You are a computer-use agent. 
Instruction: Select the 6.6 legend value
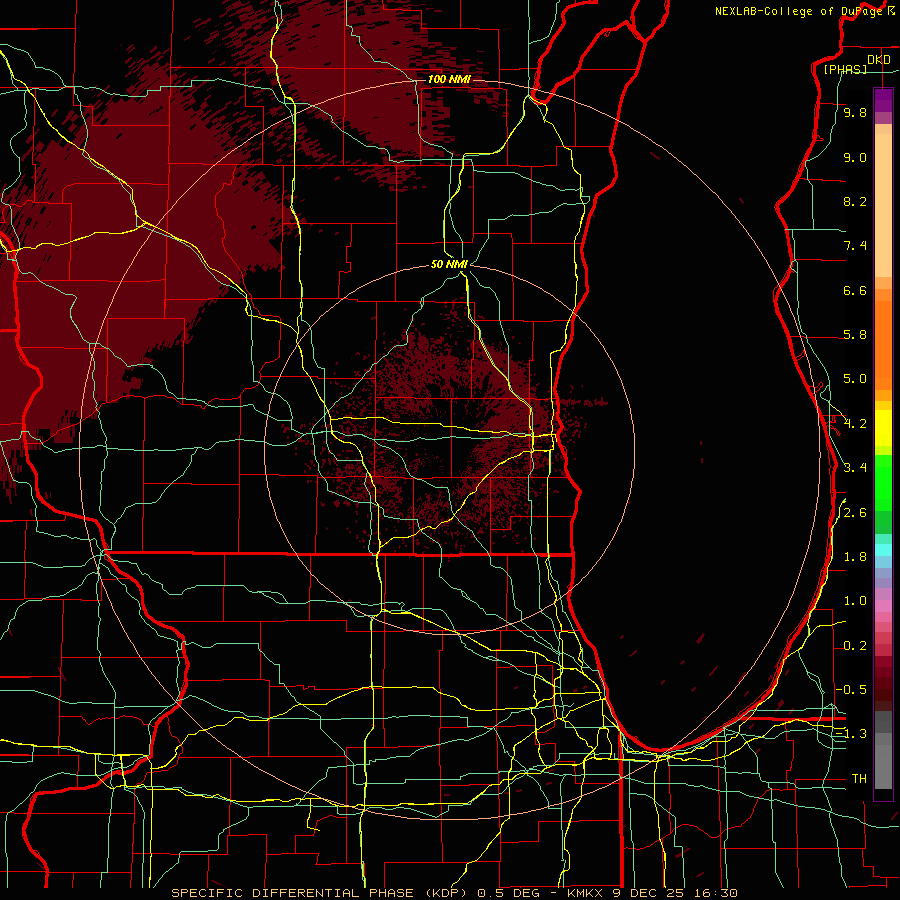coord(855,290)
